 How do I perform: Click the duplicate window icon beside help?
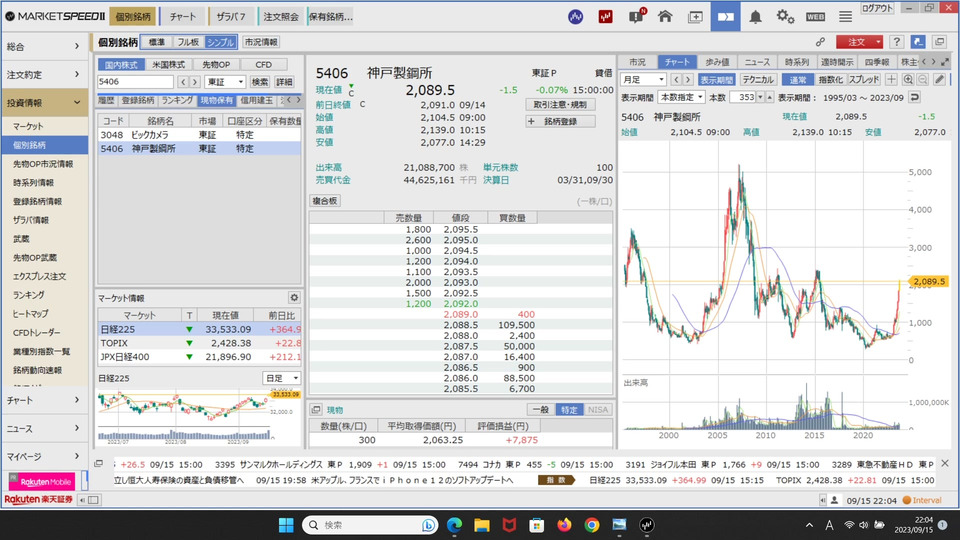point(939,42)
